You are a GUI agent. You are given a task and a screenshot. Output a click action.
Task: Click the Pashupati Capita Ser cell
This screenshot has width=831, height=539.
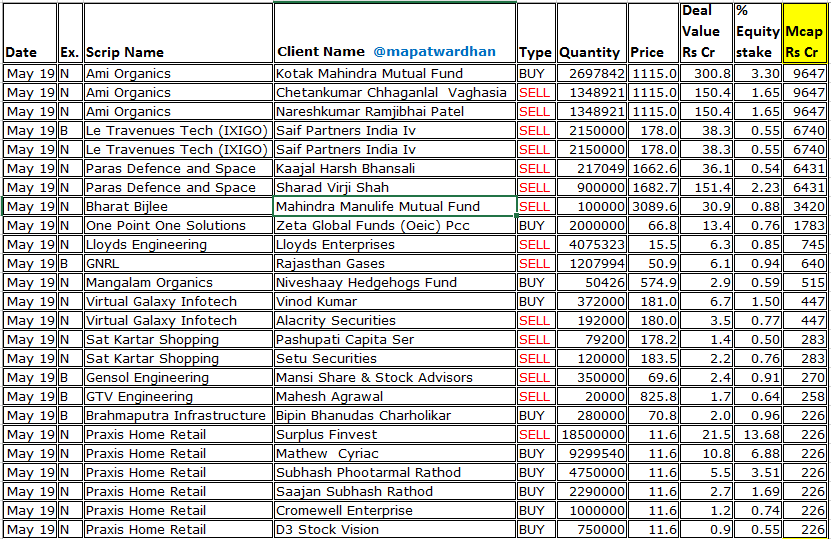pyautogui.click(x=395, y=339)
